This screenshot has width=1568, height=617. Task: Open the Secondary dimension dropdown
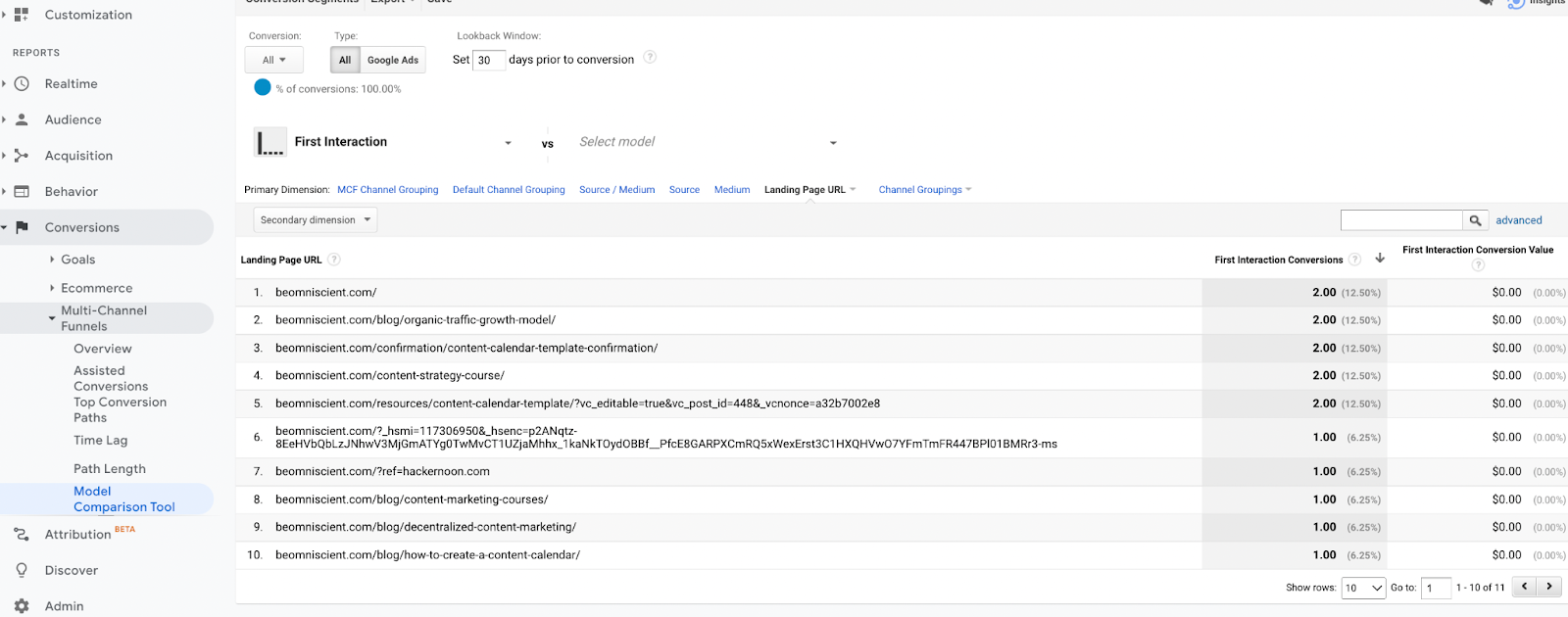click(x=316, y=220)
